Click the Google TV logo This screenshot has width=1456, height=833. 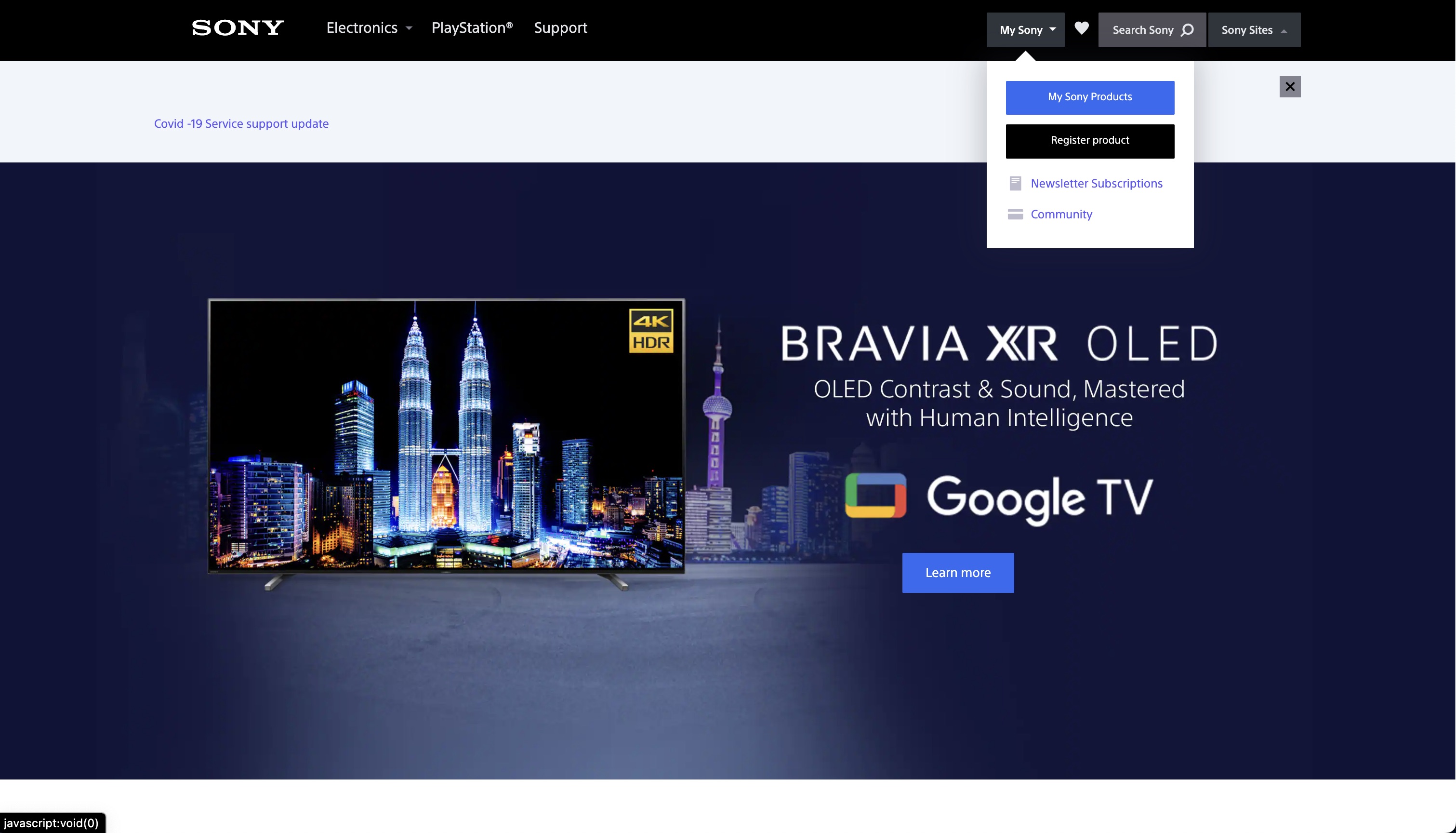click(996, 497)
